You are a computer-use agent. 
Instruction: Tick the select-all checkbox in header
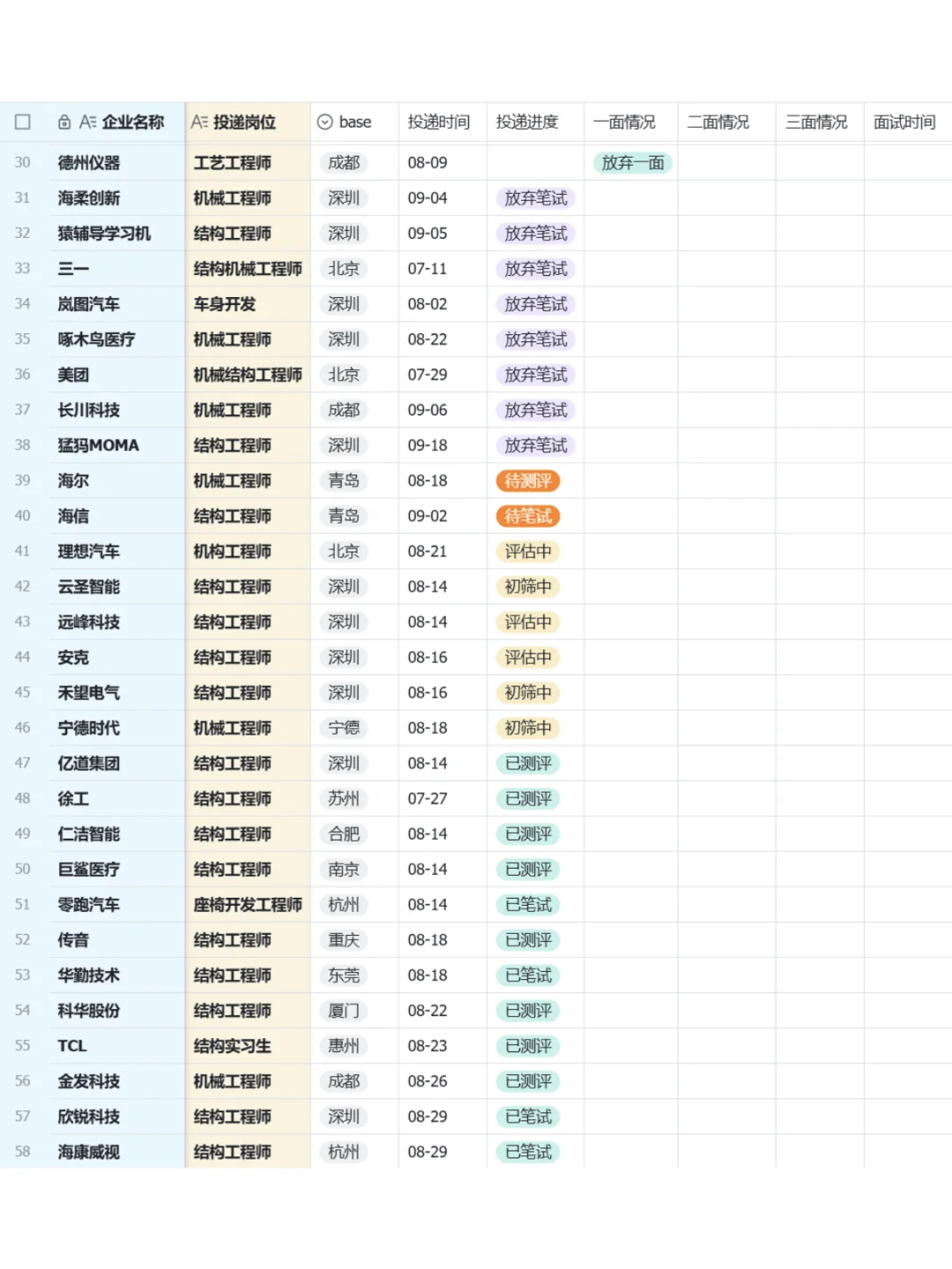[x=23, y=122]
